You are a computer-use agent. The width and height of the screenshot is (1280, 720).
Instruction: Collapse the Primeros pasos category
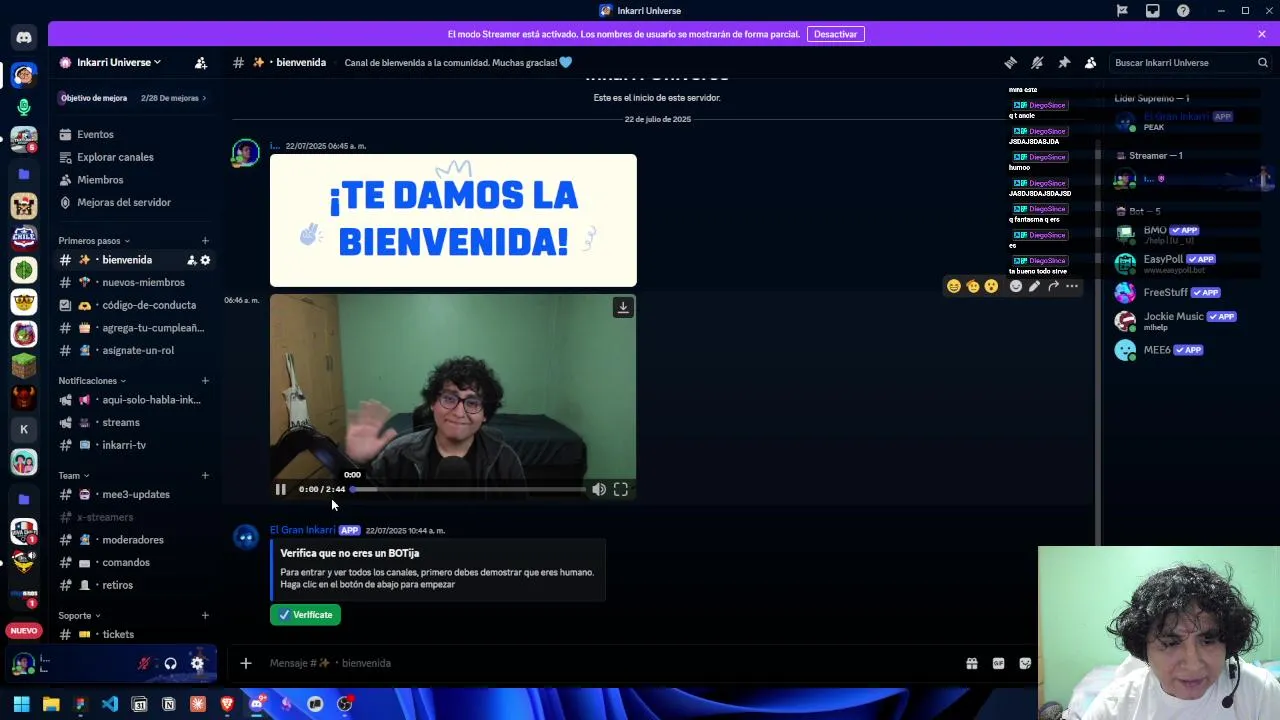94,241
